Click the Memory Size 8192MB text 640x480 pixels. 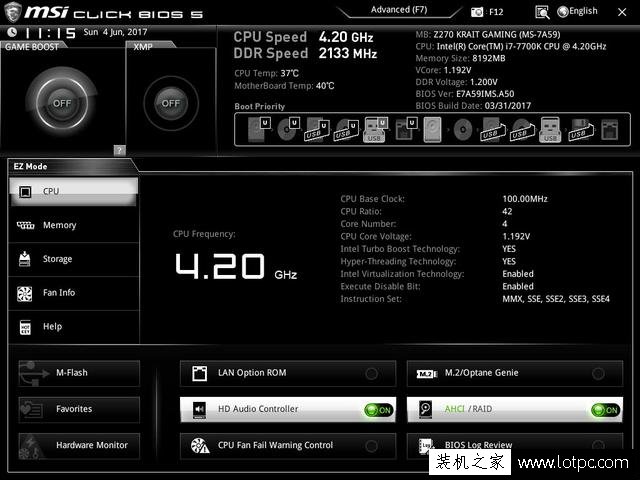point(460,58)
